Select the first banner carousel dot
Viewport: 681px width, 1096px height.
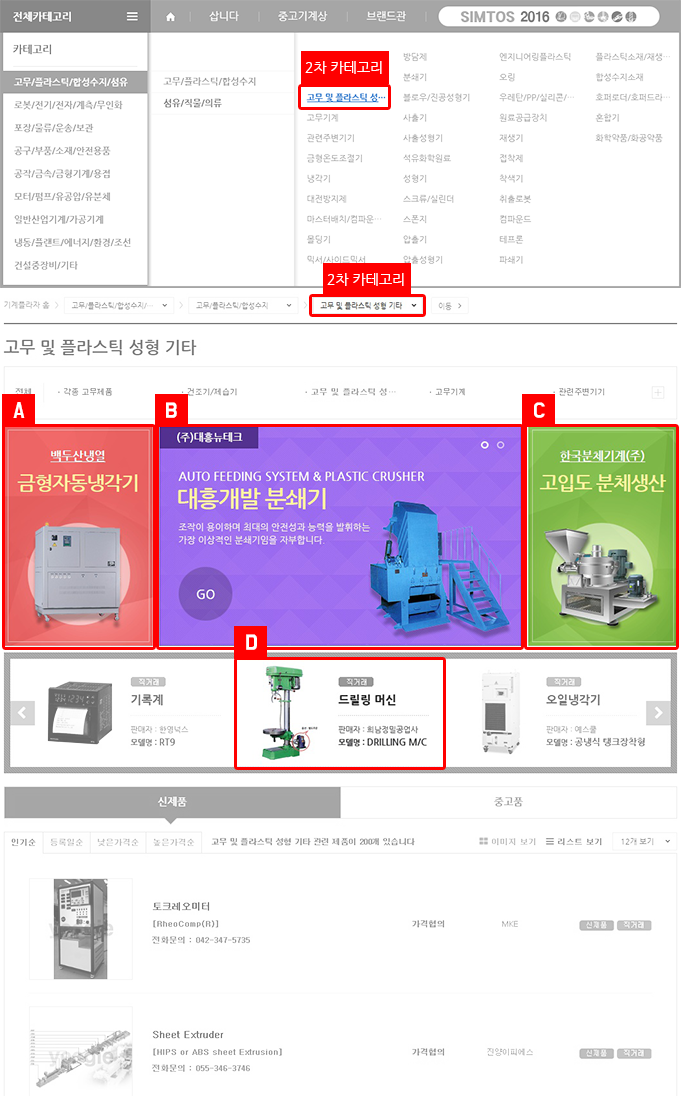pos(485,445)
